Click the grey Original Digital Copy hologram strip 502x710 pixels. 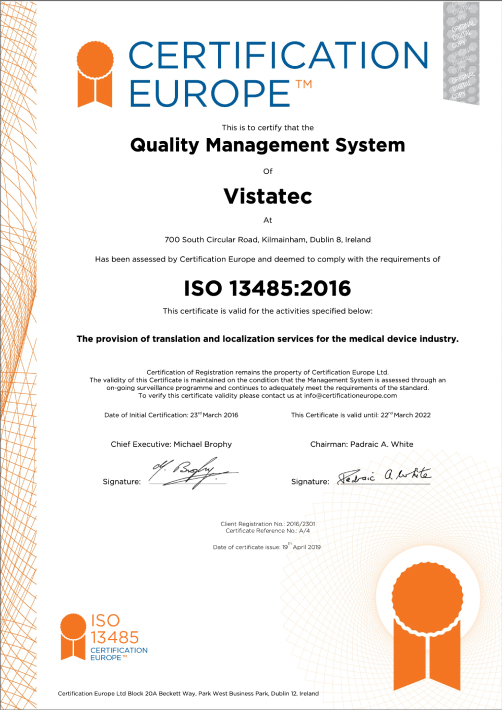(461, 53)
